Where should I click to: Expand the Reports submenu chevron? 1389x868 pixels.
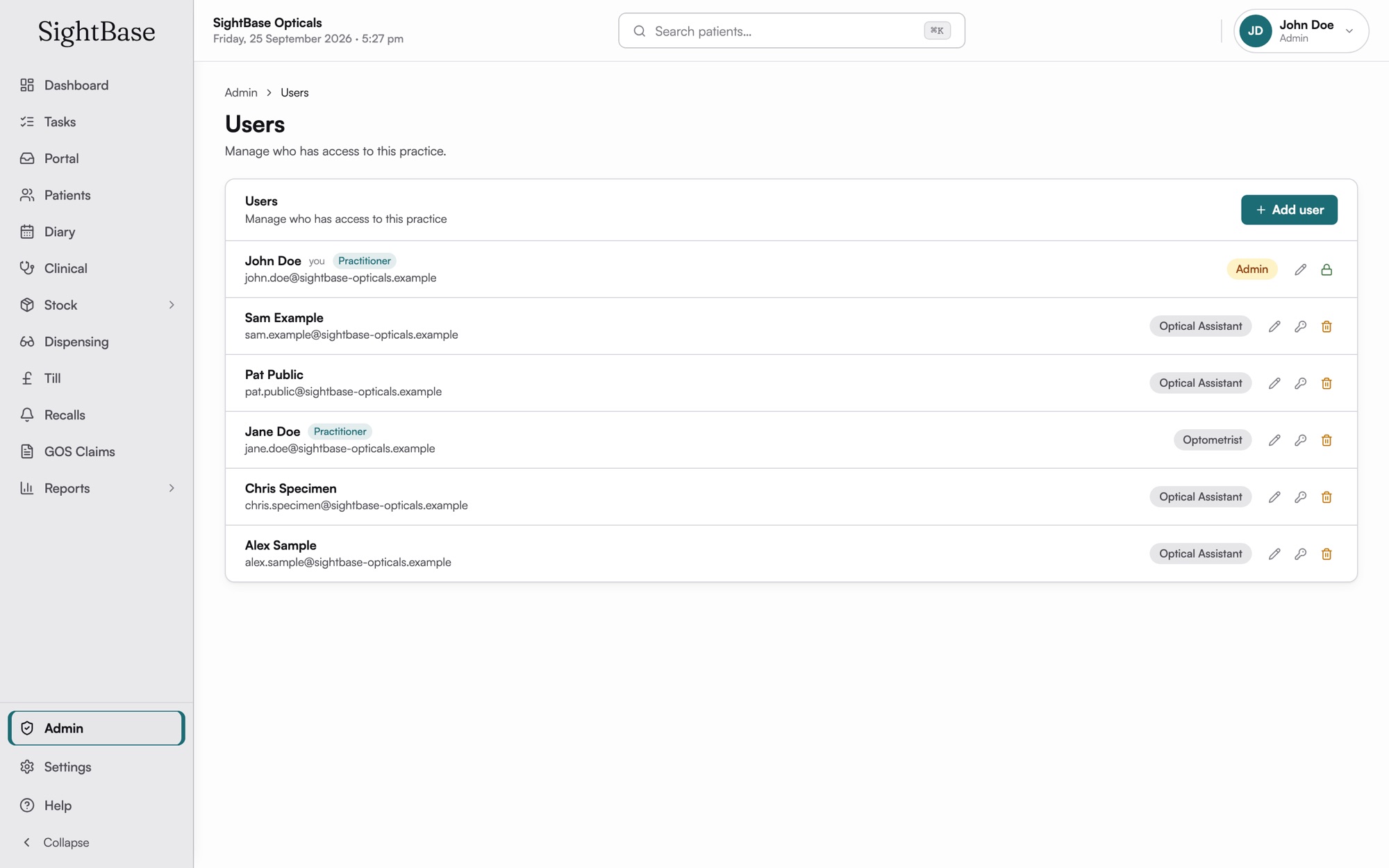coord(172,488)
